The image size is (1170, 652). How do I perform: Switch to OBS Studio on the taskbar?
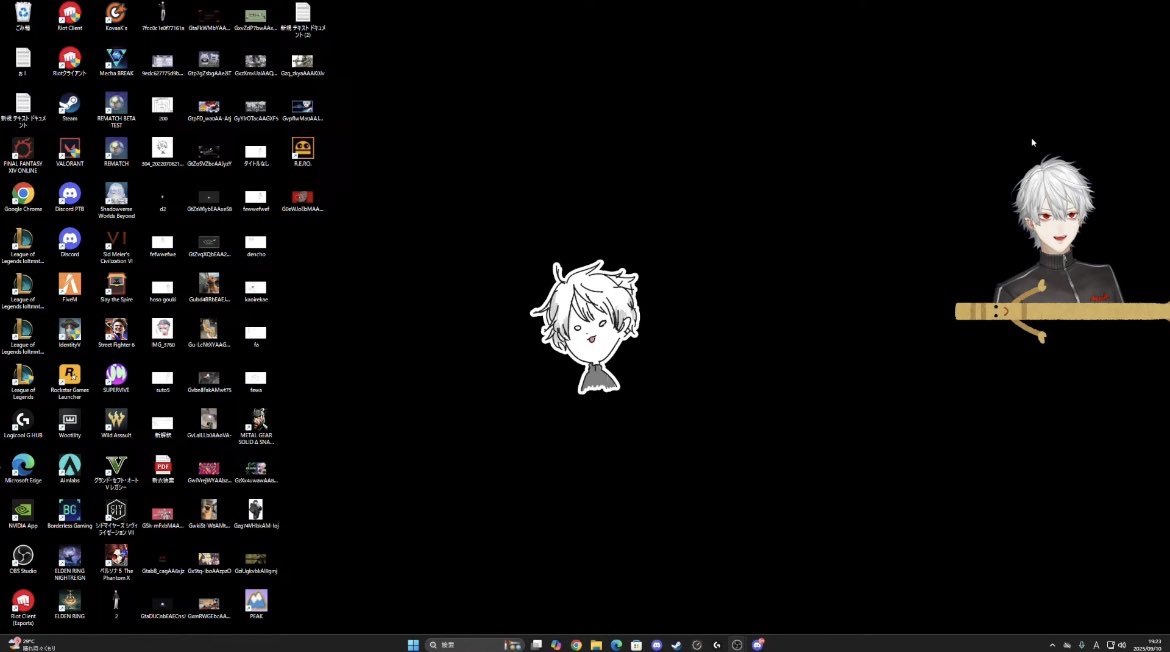point(737,645)
